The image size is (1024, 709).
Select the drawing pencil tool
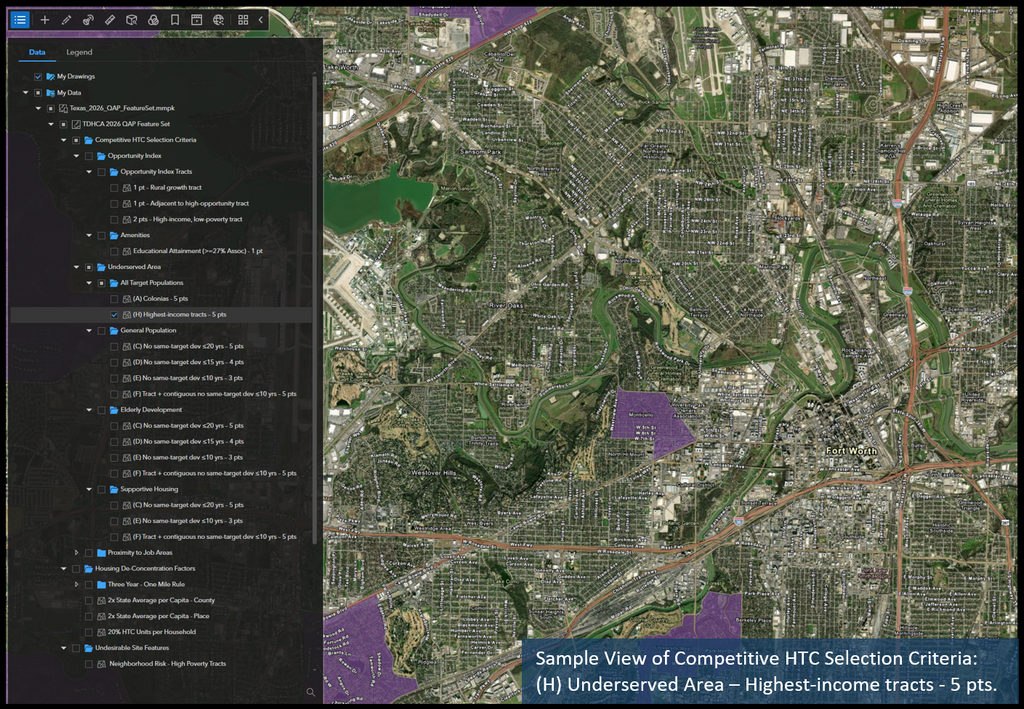click(65, 19)
